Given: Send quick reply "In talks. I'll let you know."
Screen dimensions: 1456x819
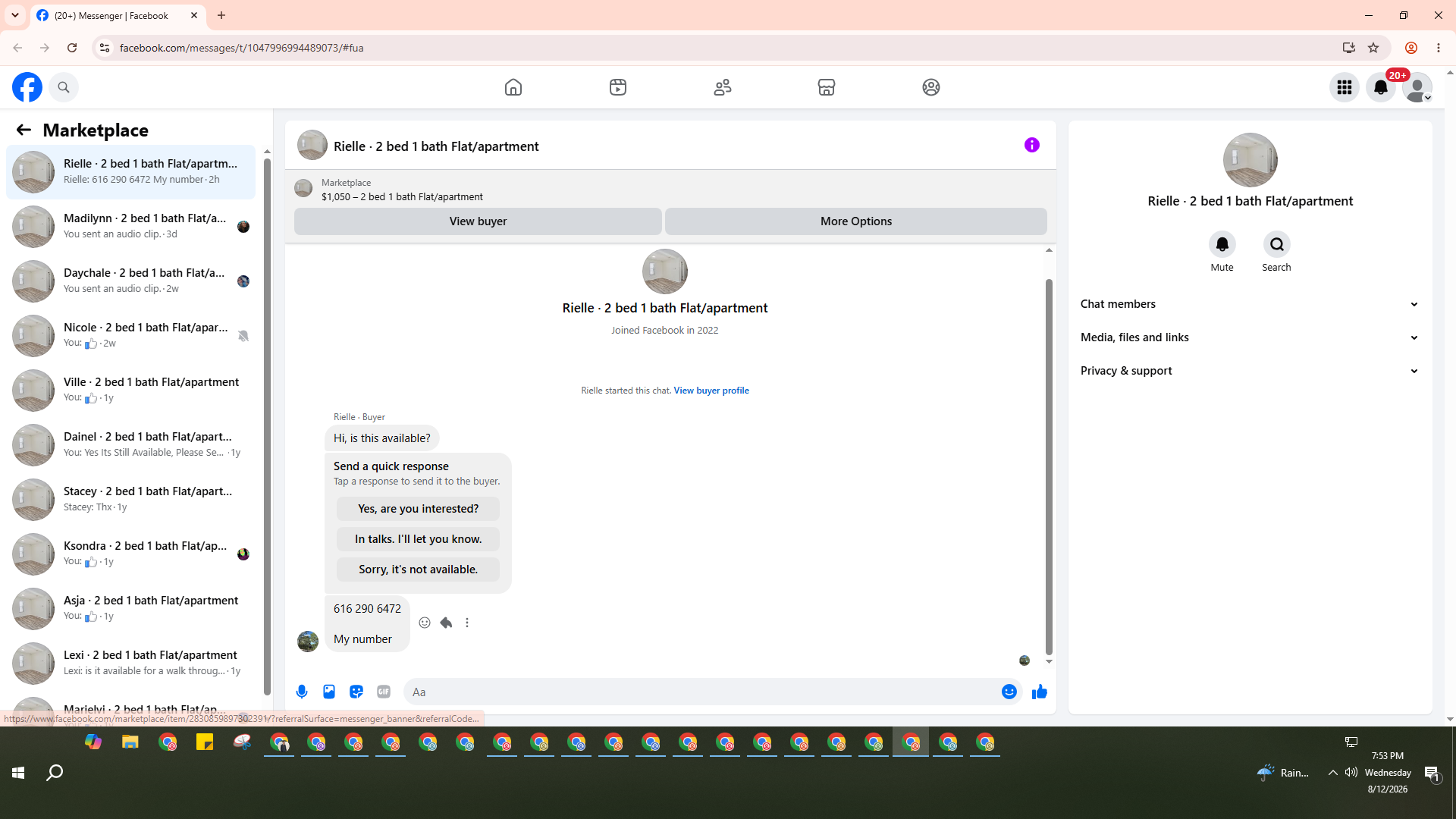Looking at the screenshot, I should point(418,539).
